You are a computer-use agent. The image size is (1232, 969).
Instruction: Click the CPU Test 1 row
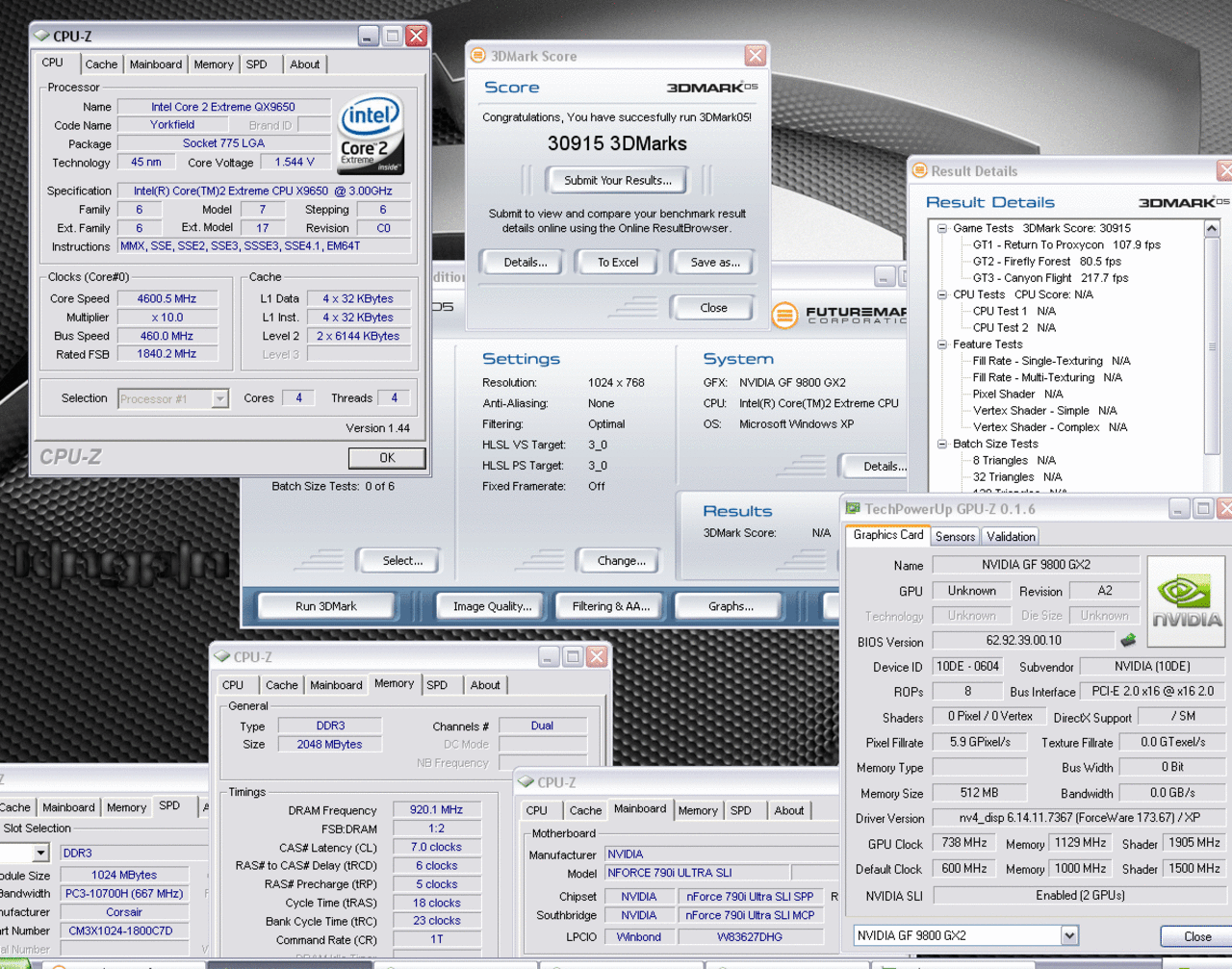point(1014,311)
